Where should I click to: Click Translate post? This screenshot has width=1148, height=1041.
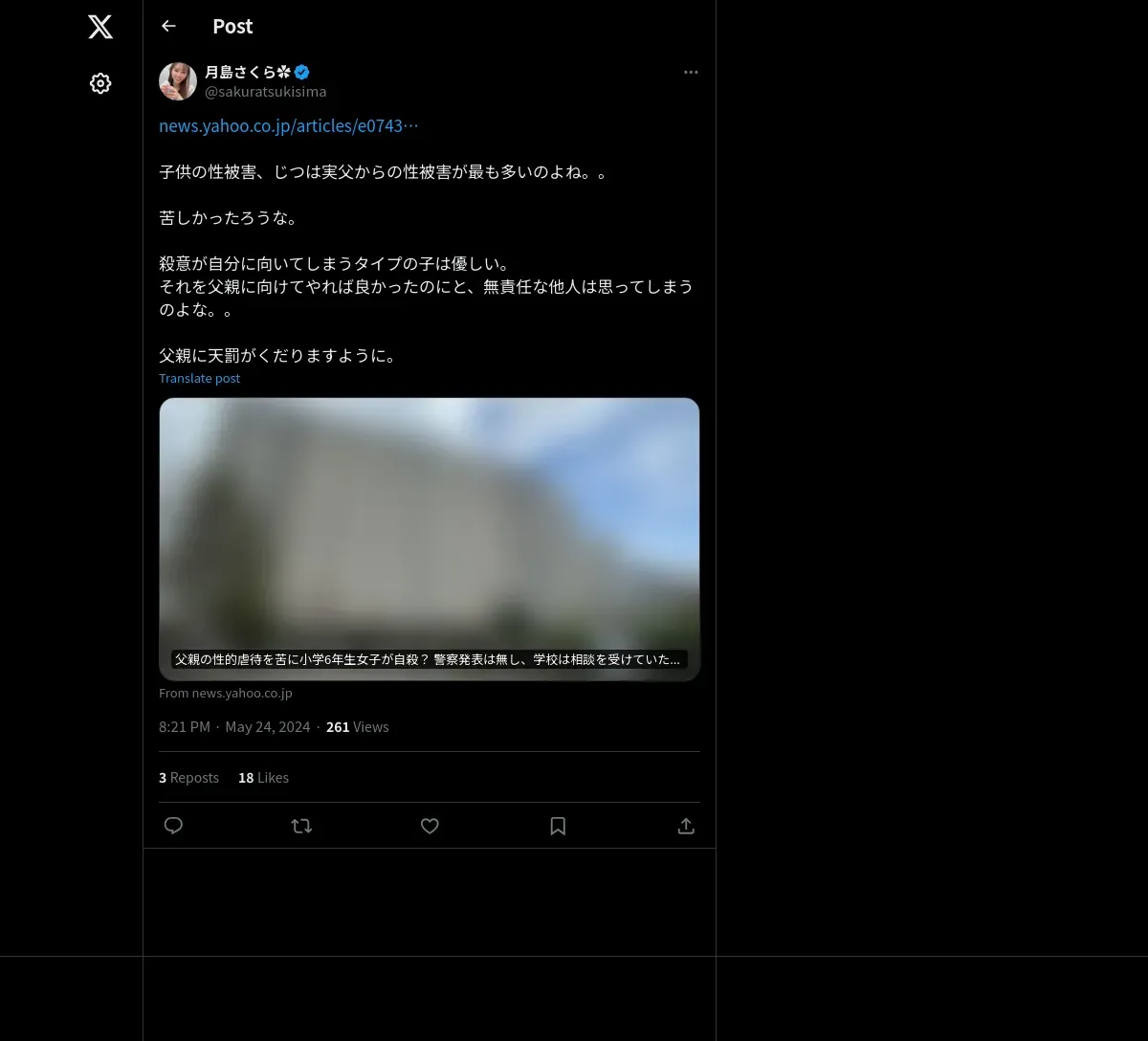click(199, 378)
